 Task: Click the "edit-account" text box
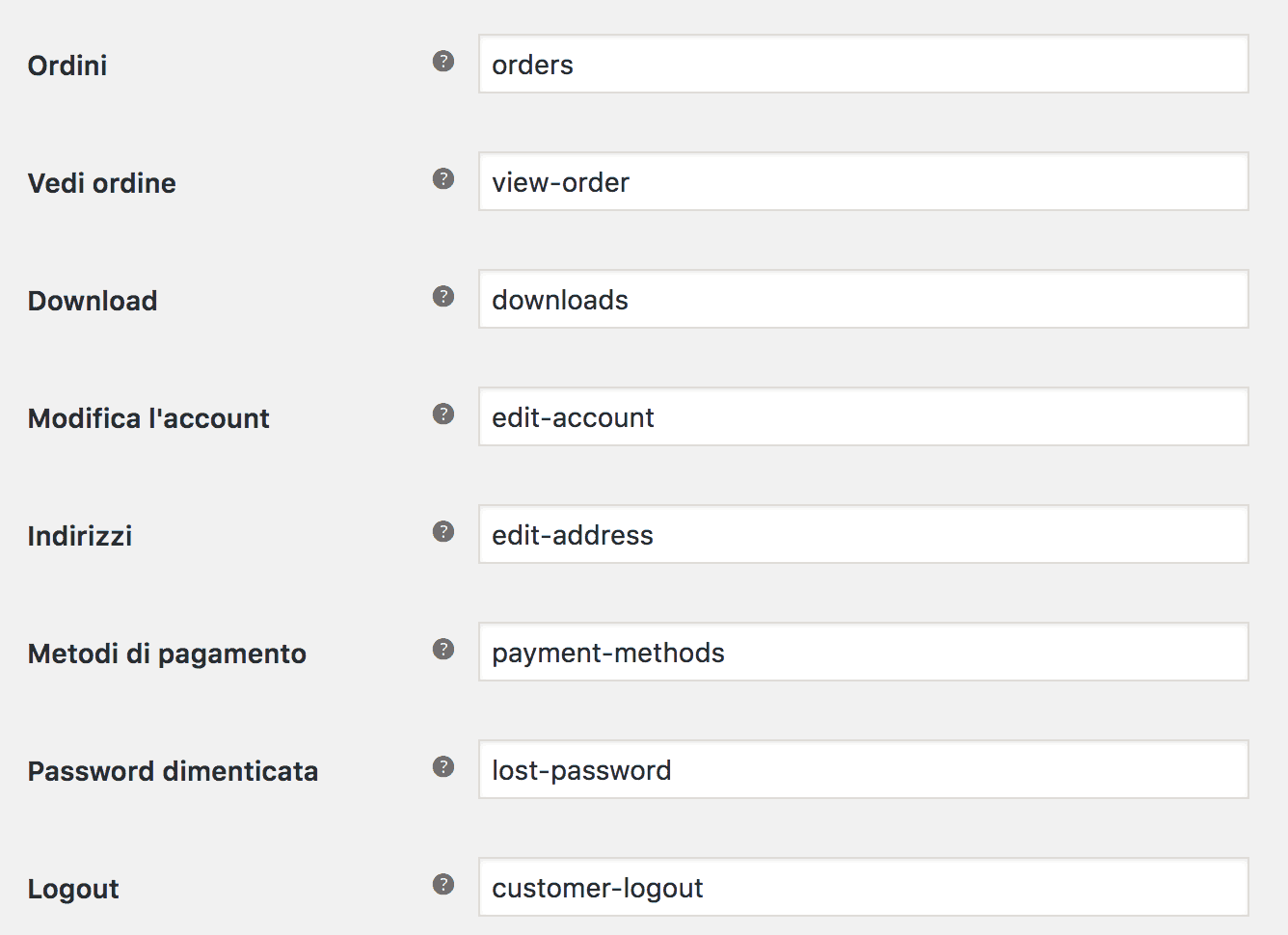(863, 417)
